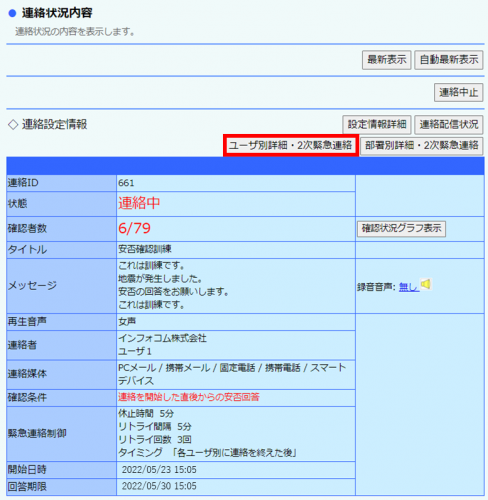The width and height of the screenshot is (488, 500).
Task: Open 連絡配信状況 delivery status
Action: click(449, 125)
